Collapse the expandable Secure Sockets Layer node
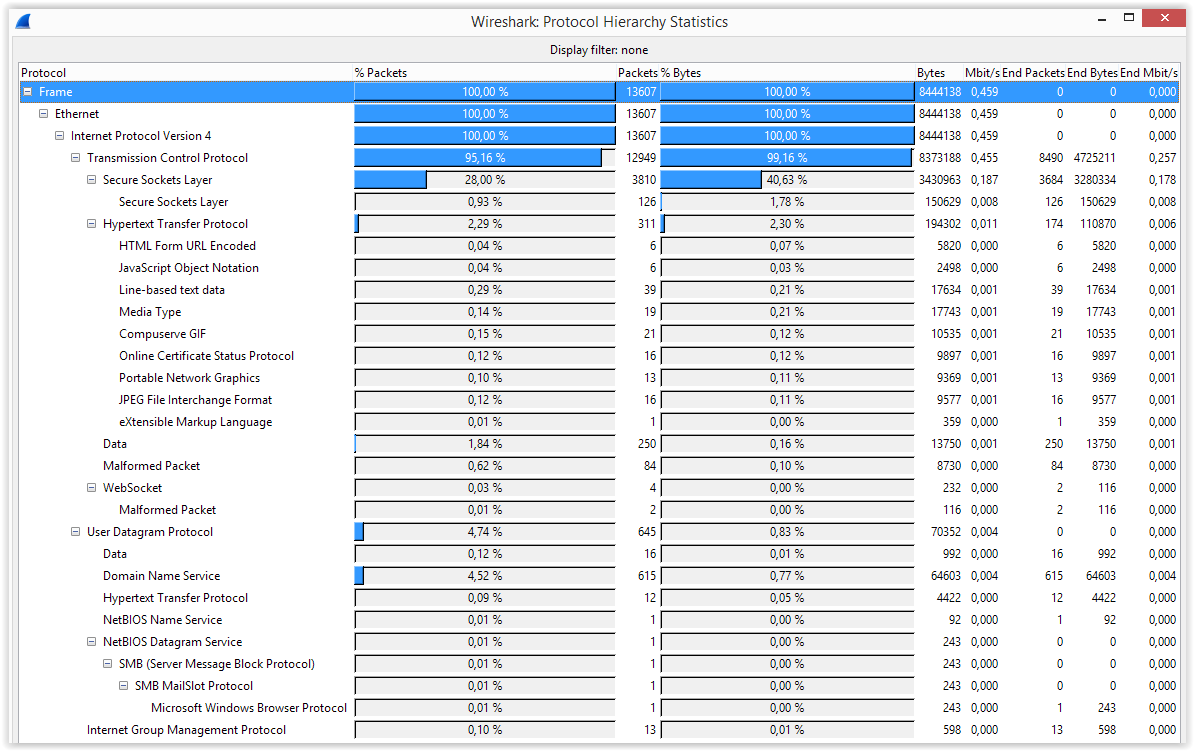Viewport: 1194px width, 751px height. coord(91,180)
